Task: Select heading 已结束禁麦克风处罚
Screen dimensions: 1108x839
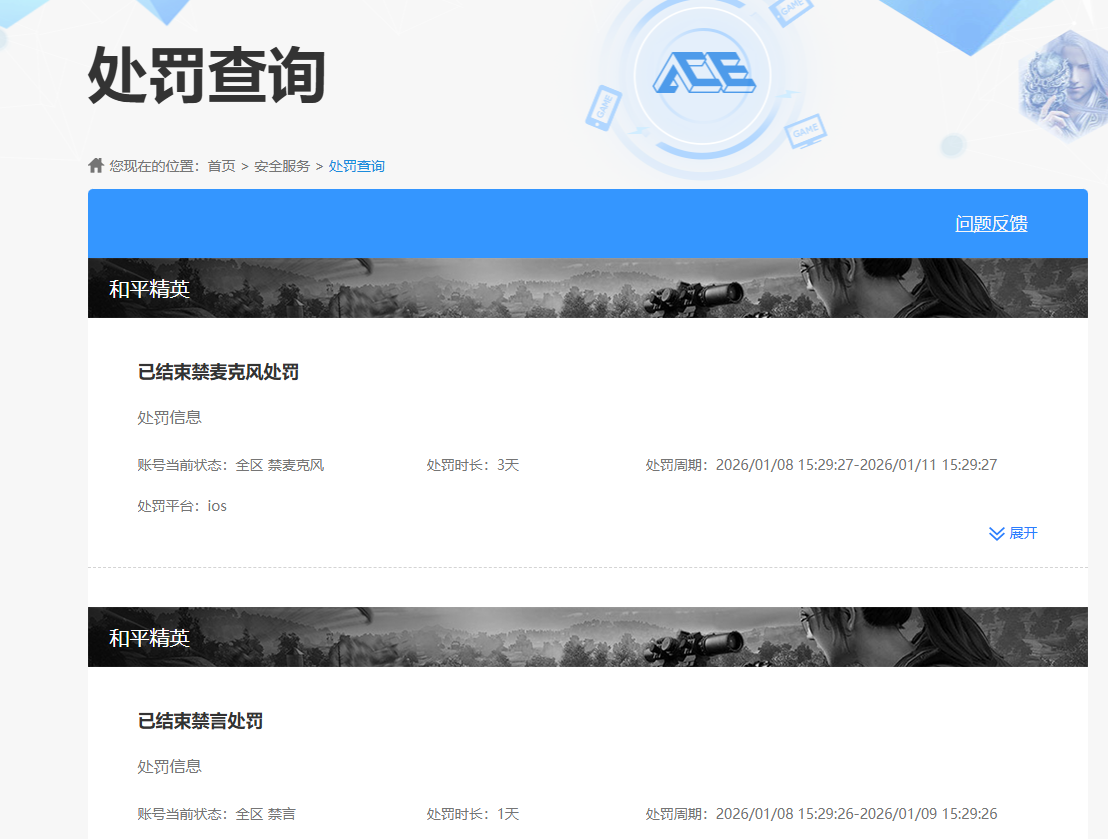Action: (218, 372)
